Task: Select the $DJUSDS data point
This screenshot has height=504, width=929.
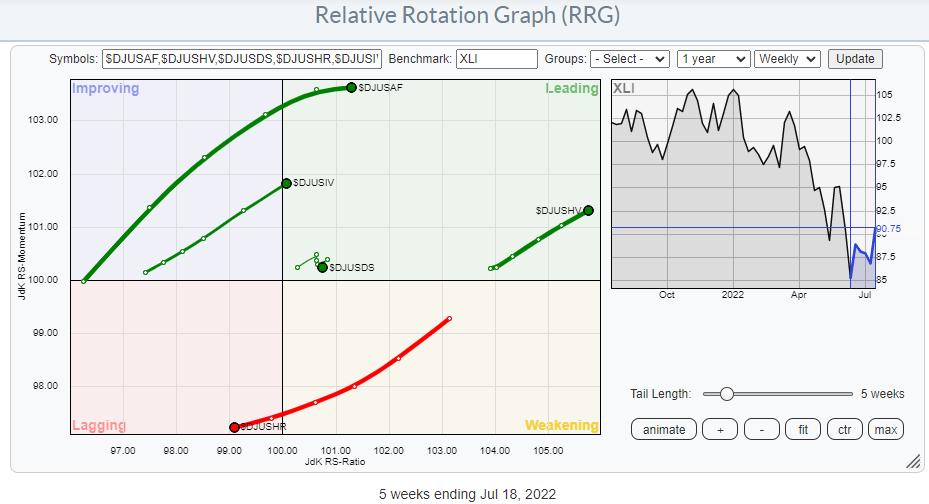Action: pos(322,267)
